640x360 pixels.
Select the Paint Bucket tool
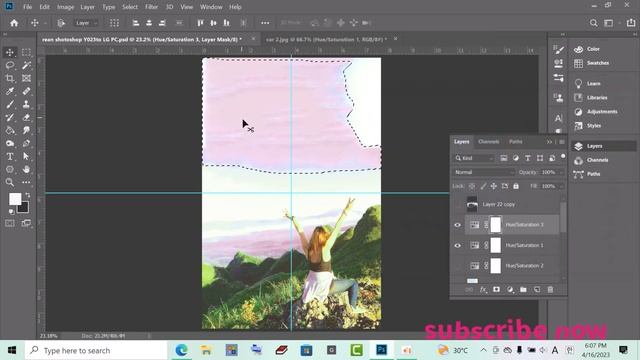tap(10, 131)
